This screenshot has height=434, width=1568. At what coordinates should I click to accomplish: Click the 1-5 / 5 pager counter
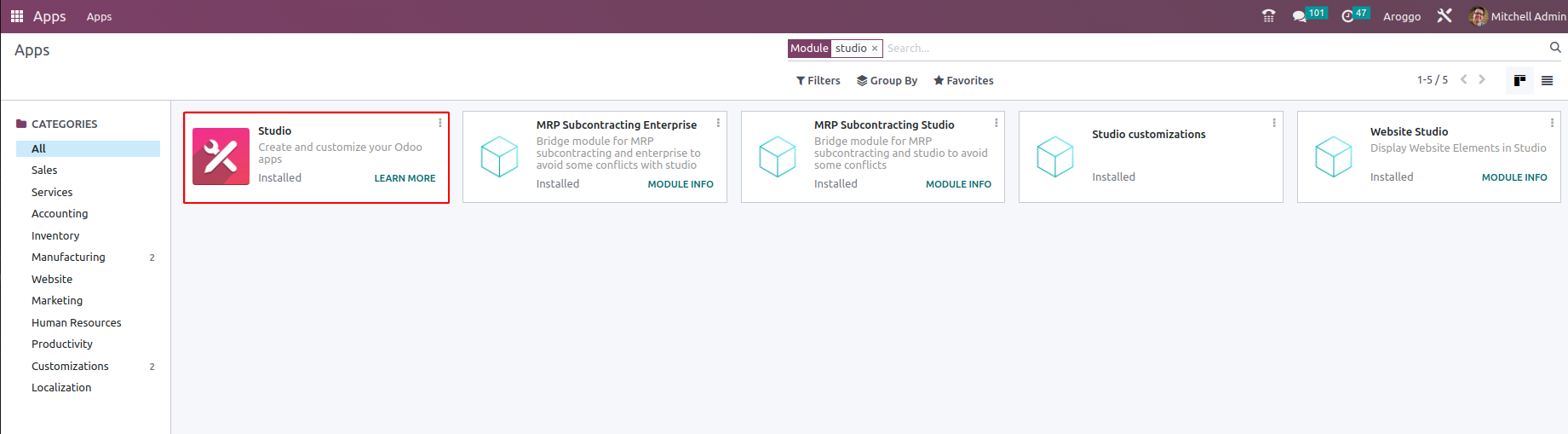1433,79
